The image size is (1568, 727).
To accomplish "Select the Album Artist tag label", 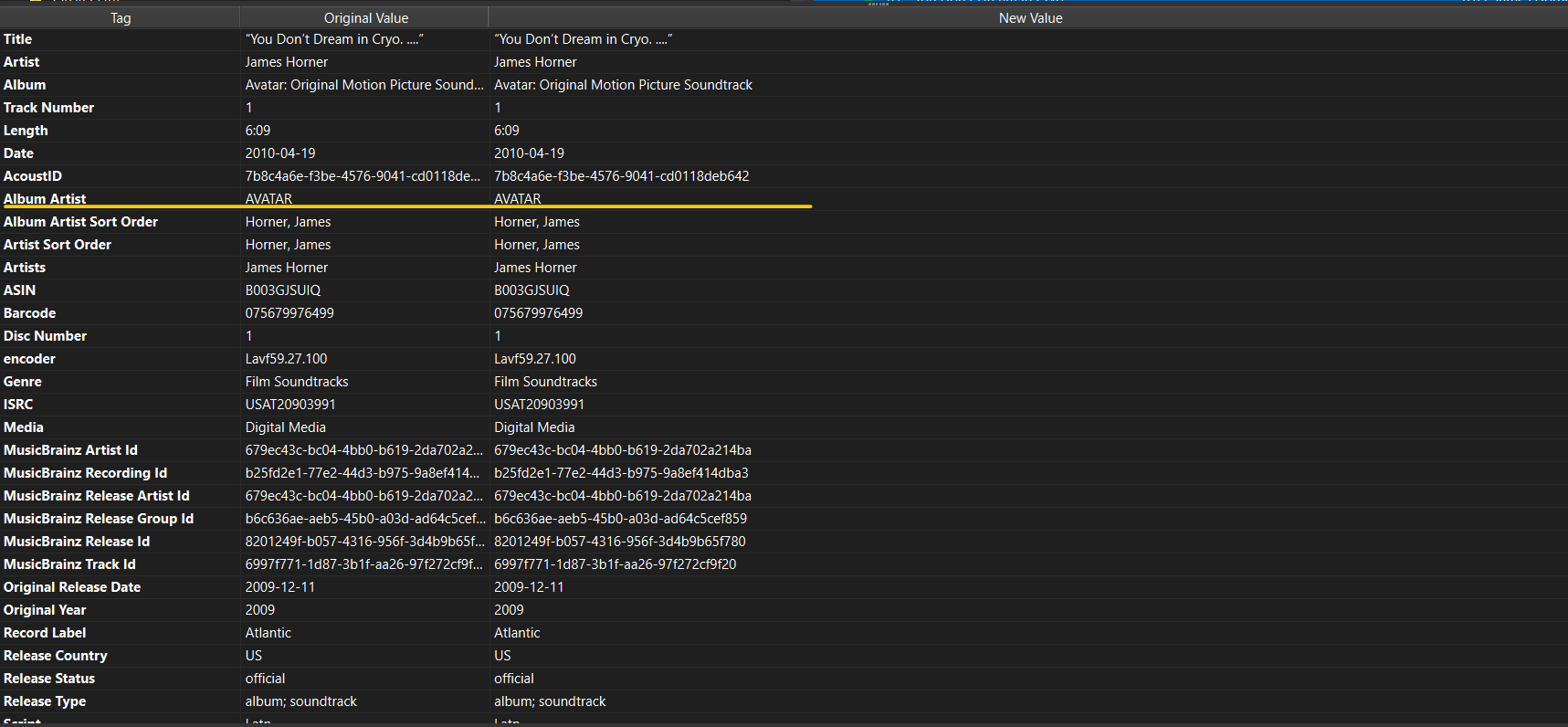I will pos(45,199).
